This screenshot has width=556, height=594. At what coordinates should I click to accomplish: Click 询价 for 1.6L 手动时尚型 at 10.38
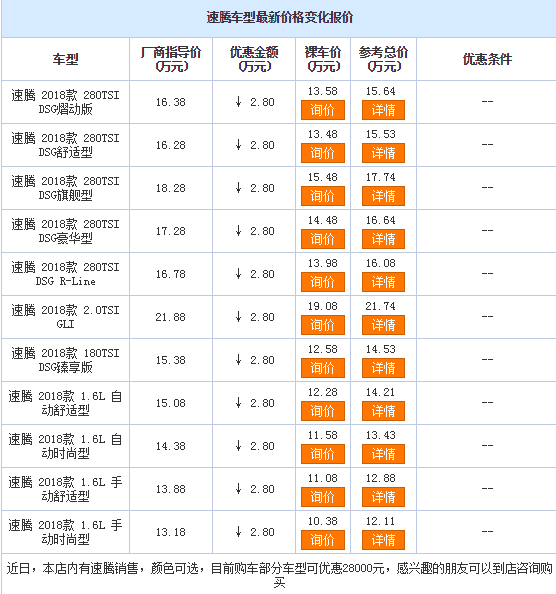pos(323,540)
